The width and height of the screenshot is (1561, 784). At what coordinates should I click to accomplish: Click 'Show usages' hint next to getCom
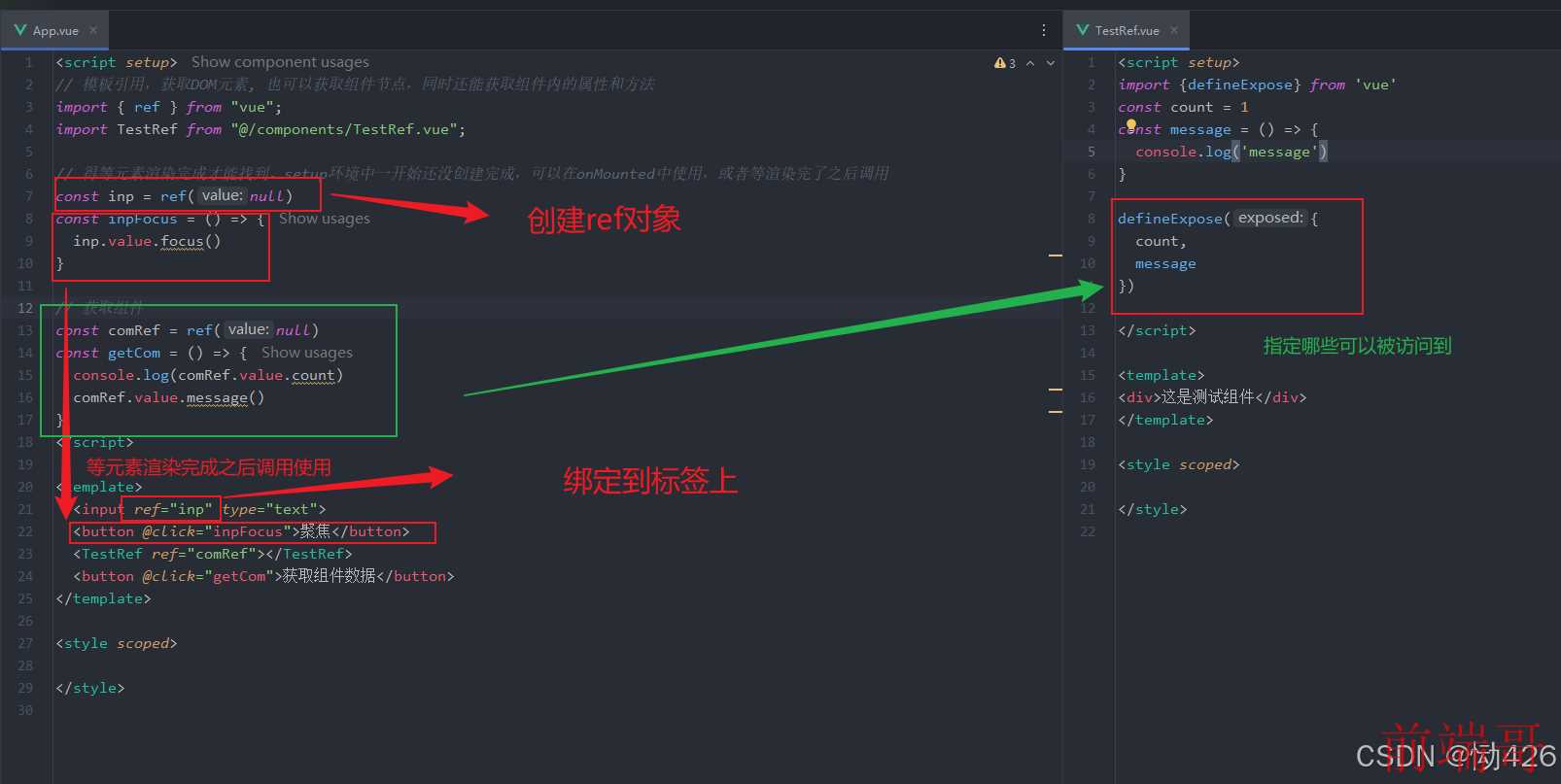[307, 353]
